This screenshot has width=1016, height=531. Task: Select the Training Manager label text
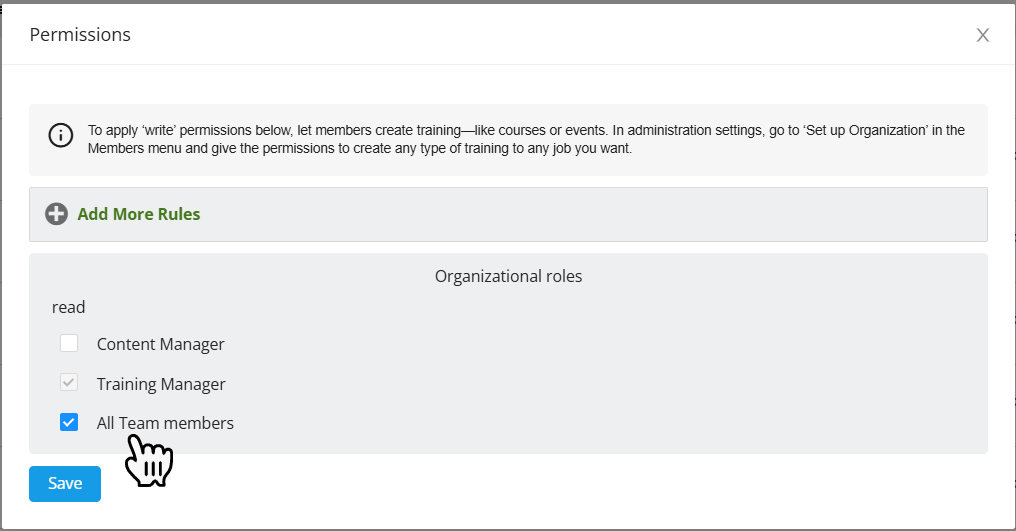click(x=161, y=384)
